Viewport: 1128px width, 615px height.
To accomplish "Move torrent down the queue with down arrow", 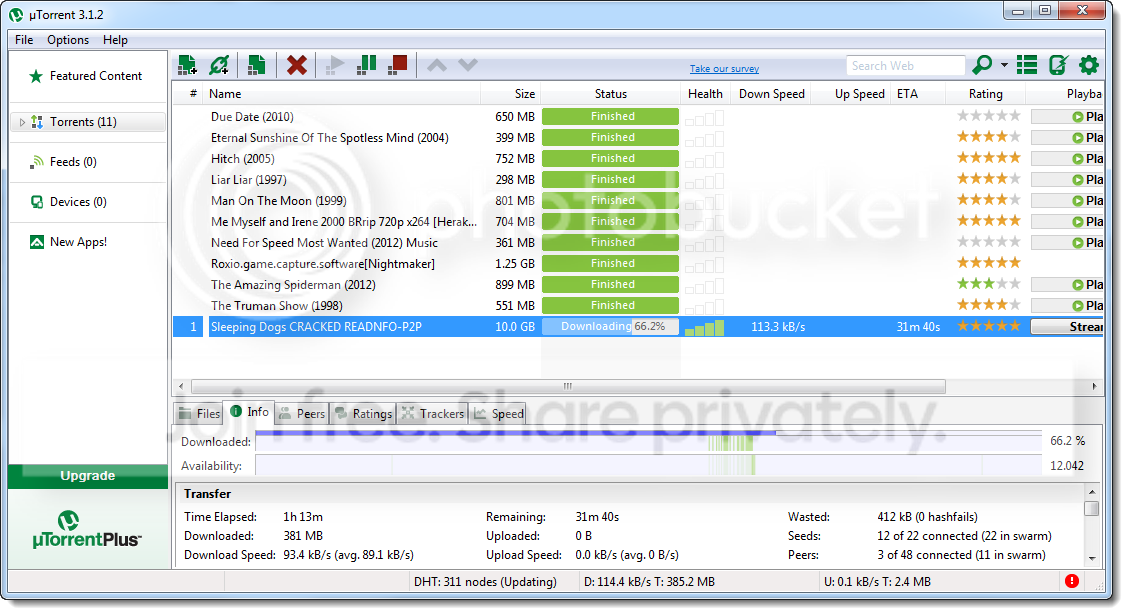I will coord(468,65).
